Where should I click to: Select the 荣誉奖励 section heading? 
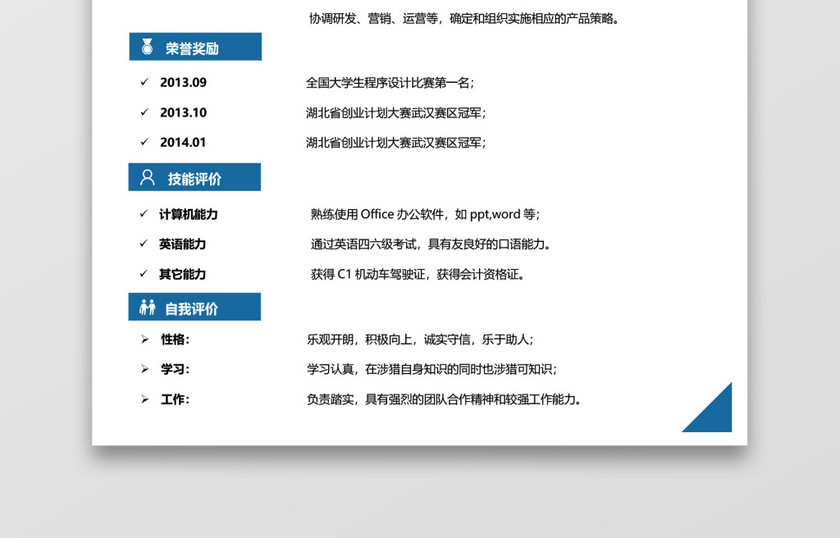(196, 47)
